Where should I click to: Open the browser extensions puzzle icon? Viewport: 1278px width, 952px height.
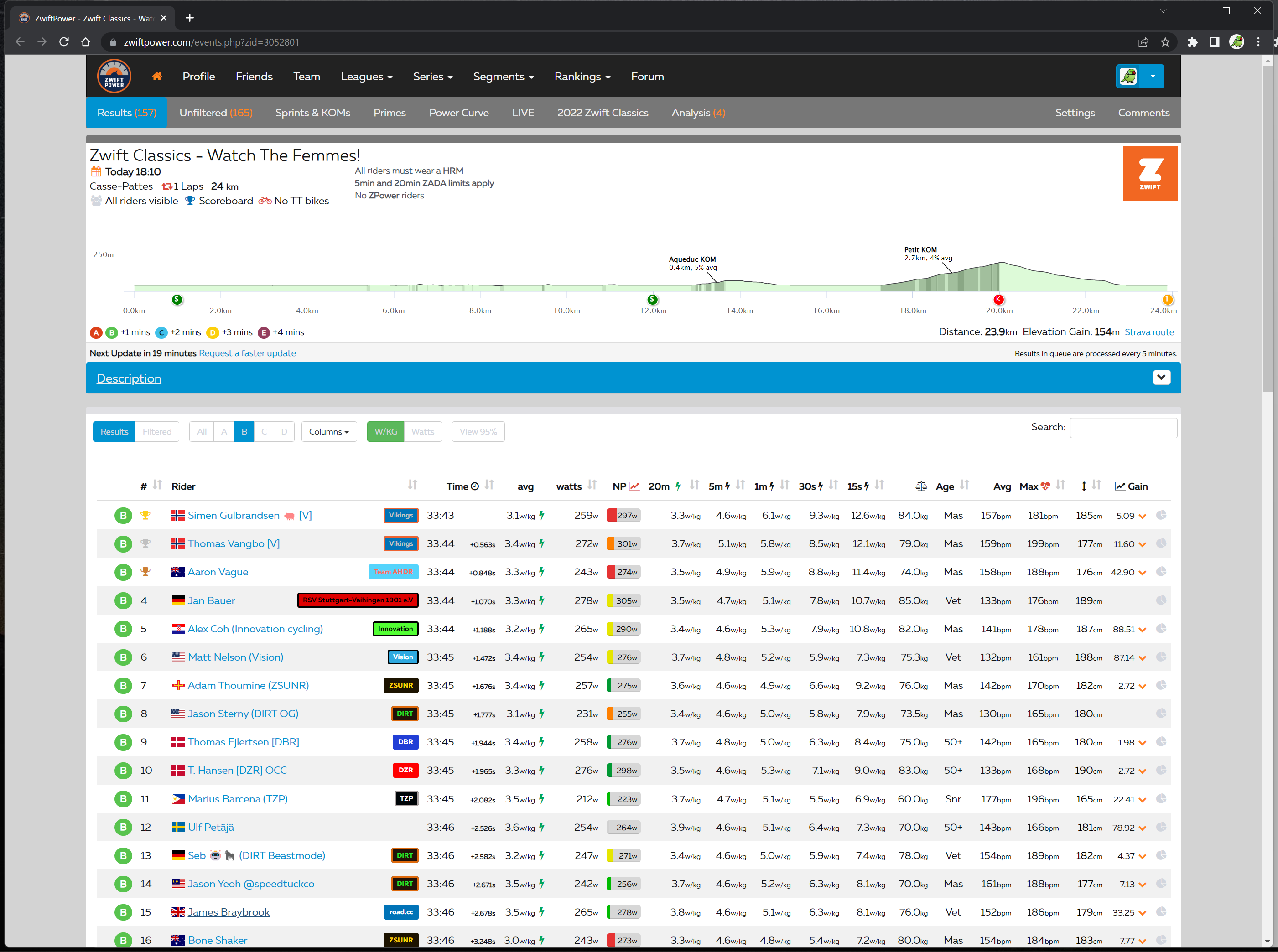pyautogui.click(x=1193, y=42)
